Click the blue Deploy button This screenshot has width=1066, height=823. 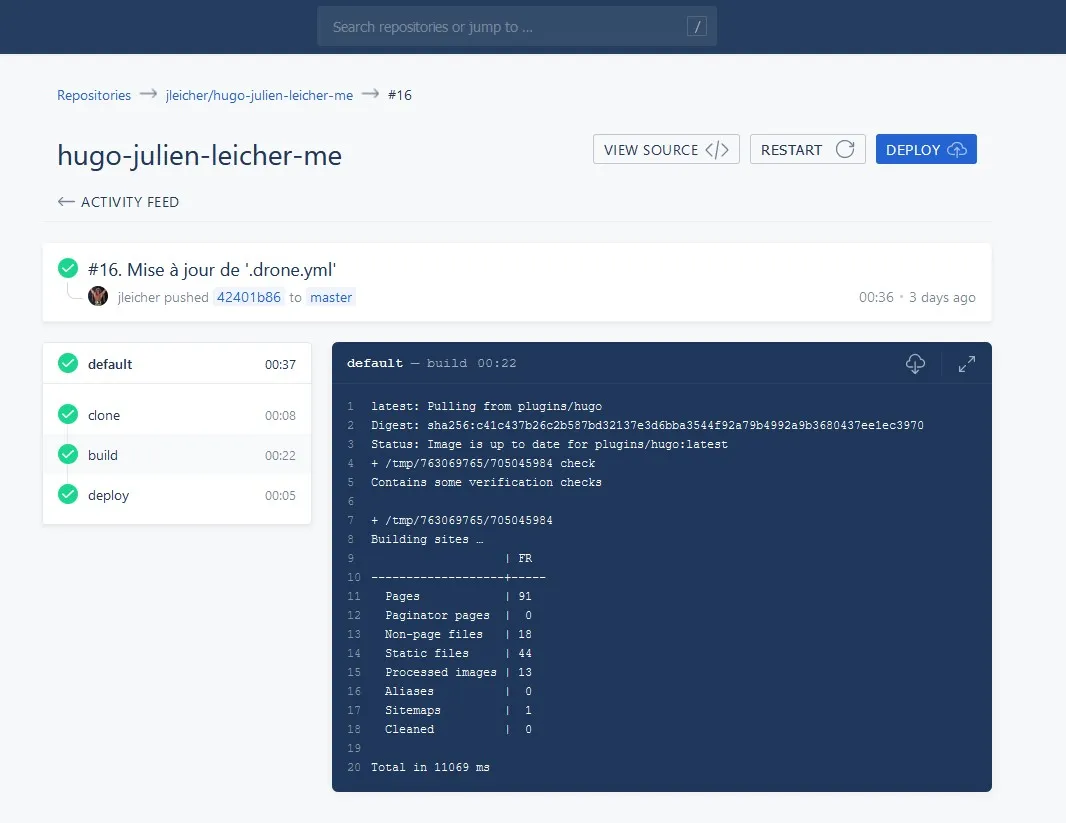[x=926, y=149]
